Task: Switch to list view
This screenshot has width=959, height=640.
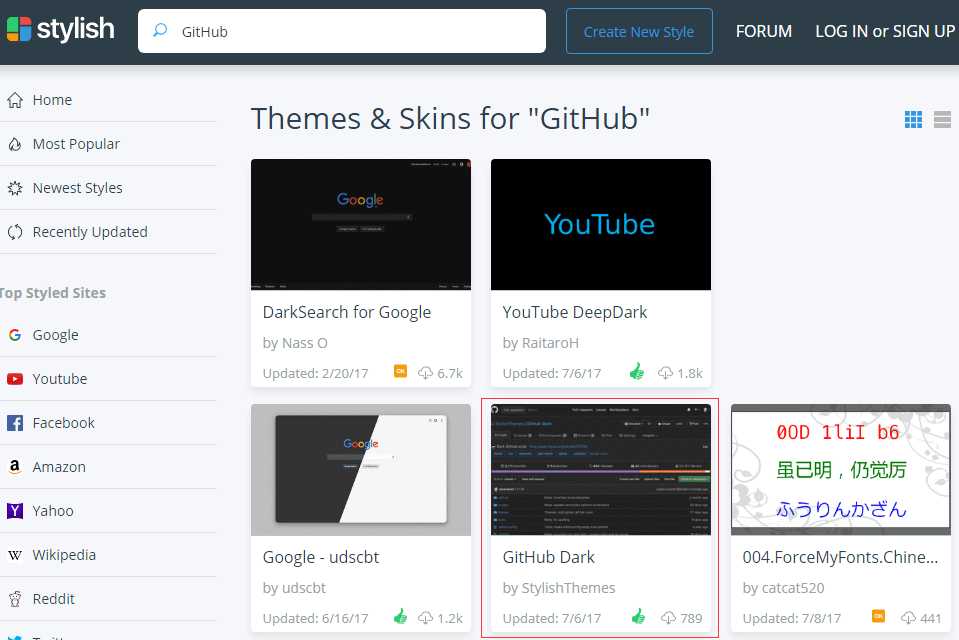Action: click(x=942, y=119)
